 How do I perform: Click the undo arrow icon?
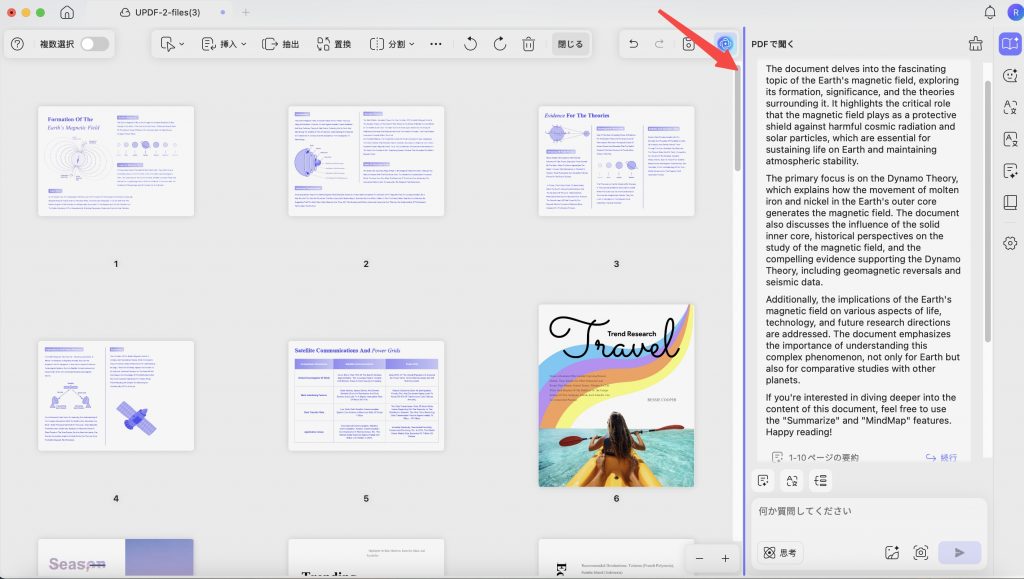(633, 44)
